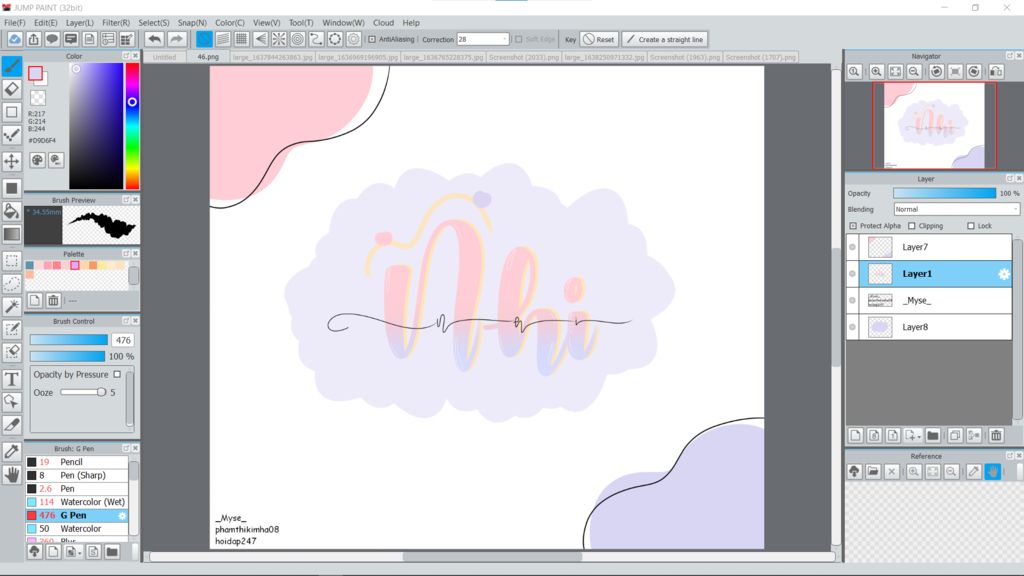Click the hue slider bar

132,126
